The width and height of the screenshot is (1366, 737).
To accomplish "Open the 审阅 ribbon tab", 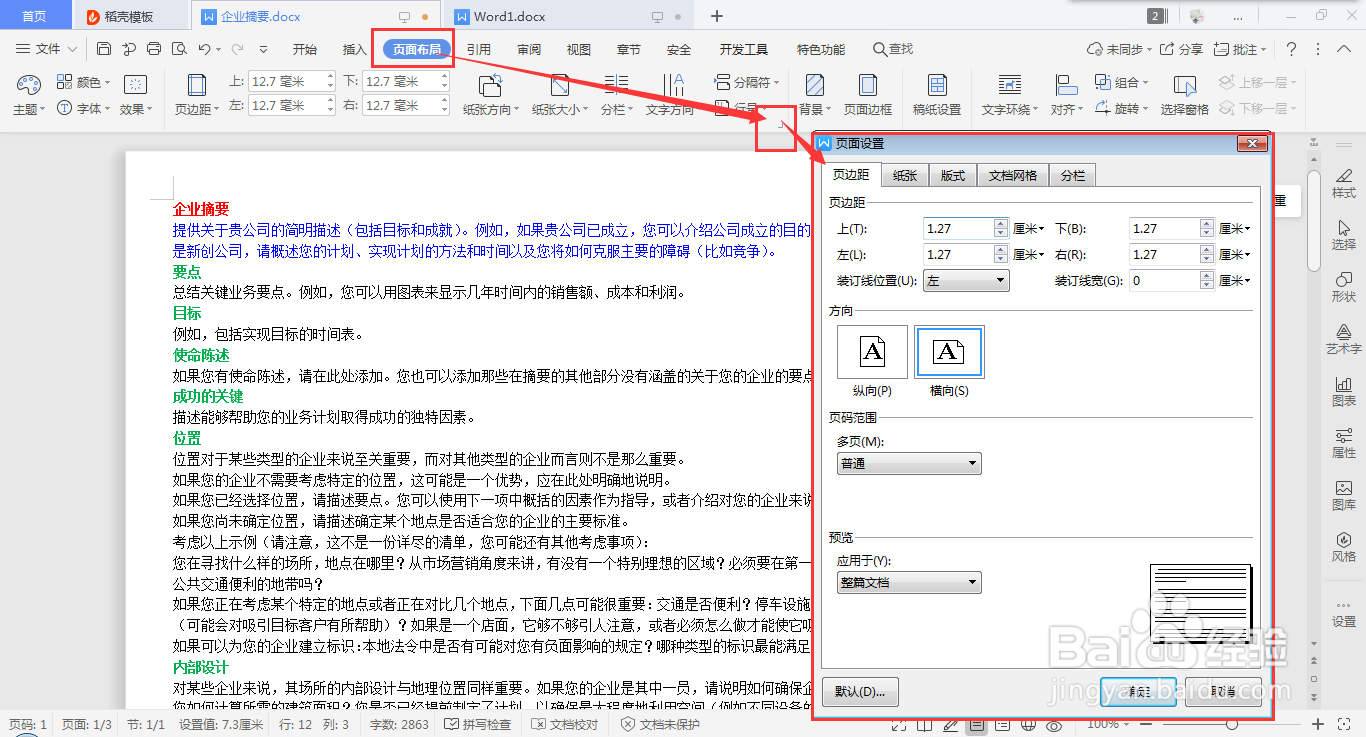I will pos(529,49).
